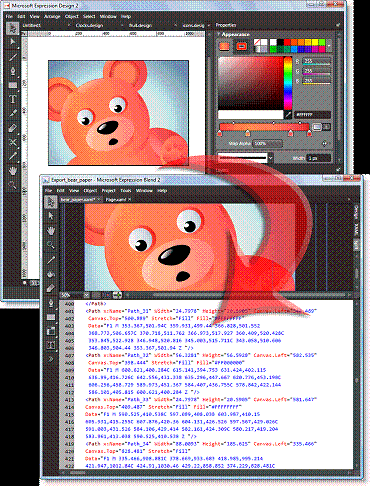Open Object menu in Expression Design

coord(72,16)
